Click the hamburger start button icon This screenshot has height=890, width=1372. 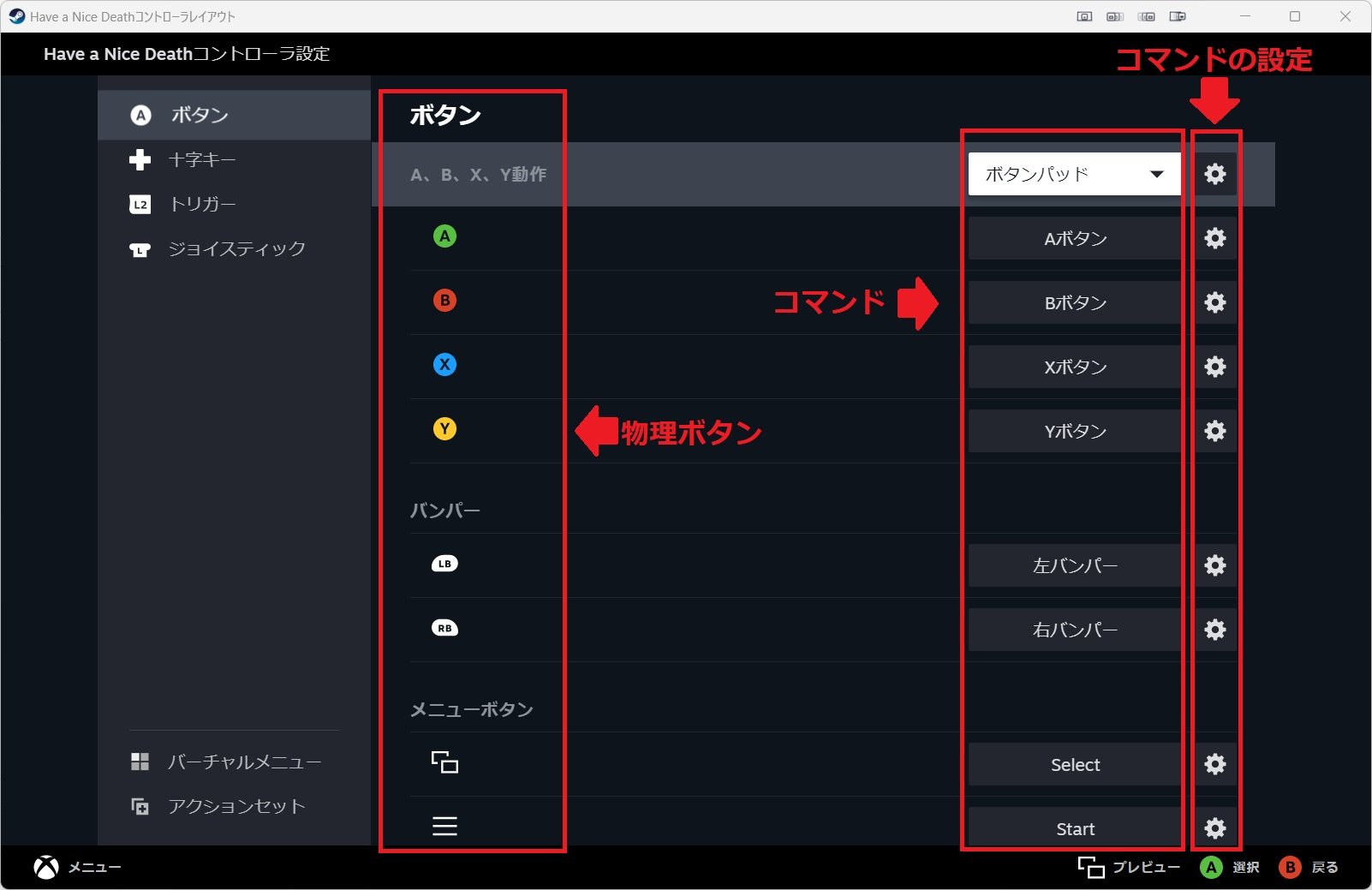pos(444,826)
